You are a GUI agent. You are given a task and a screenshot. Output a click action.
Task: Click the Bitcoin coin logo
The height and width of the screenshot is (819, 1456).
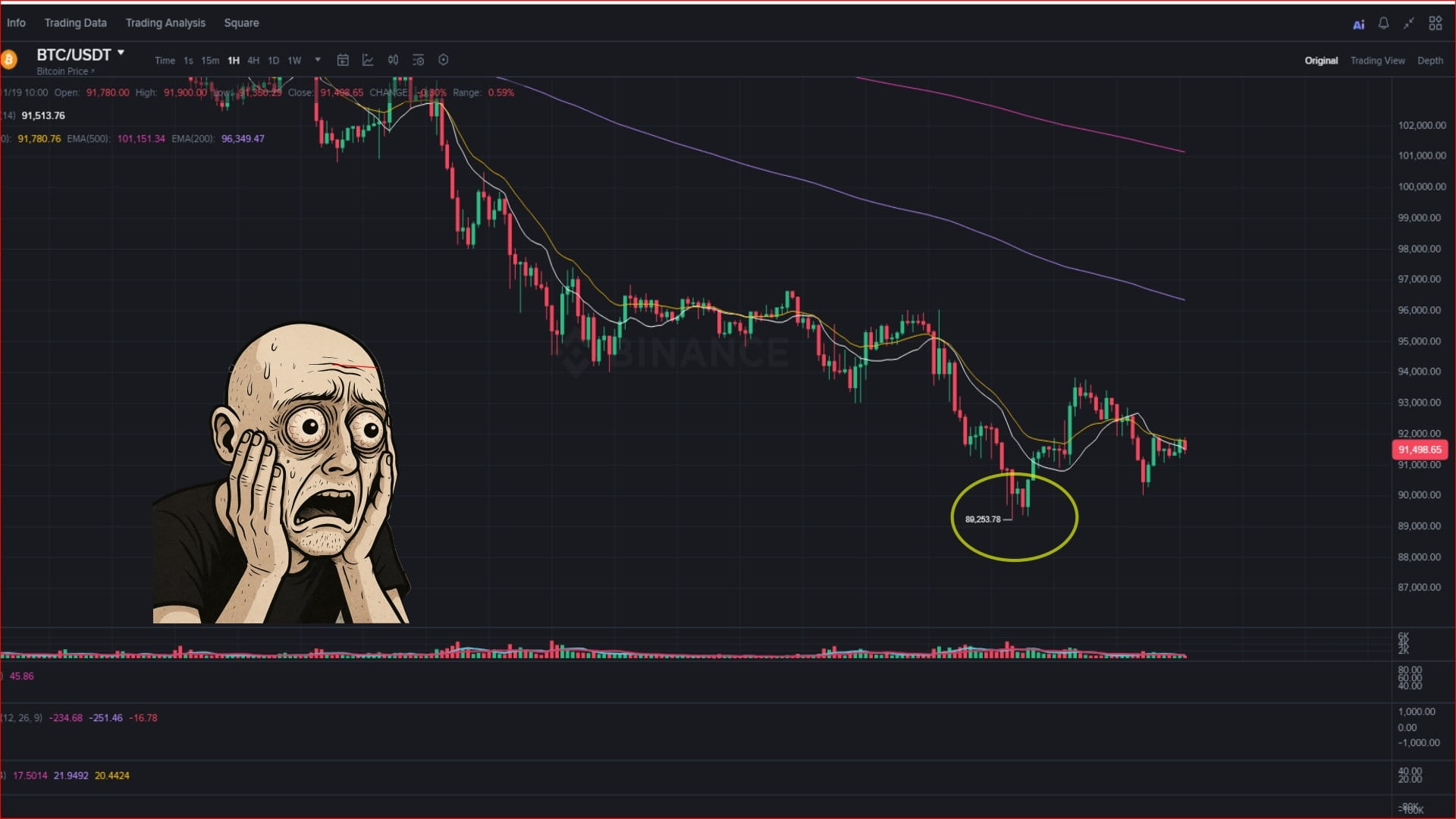tap(8, 59)
